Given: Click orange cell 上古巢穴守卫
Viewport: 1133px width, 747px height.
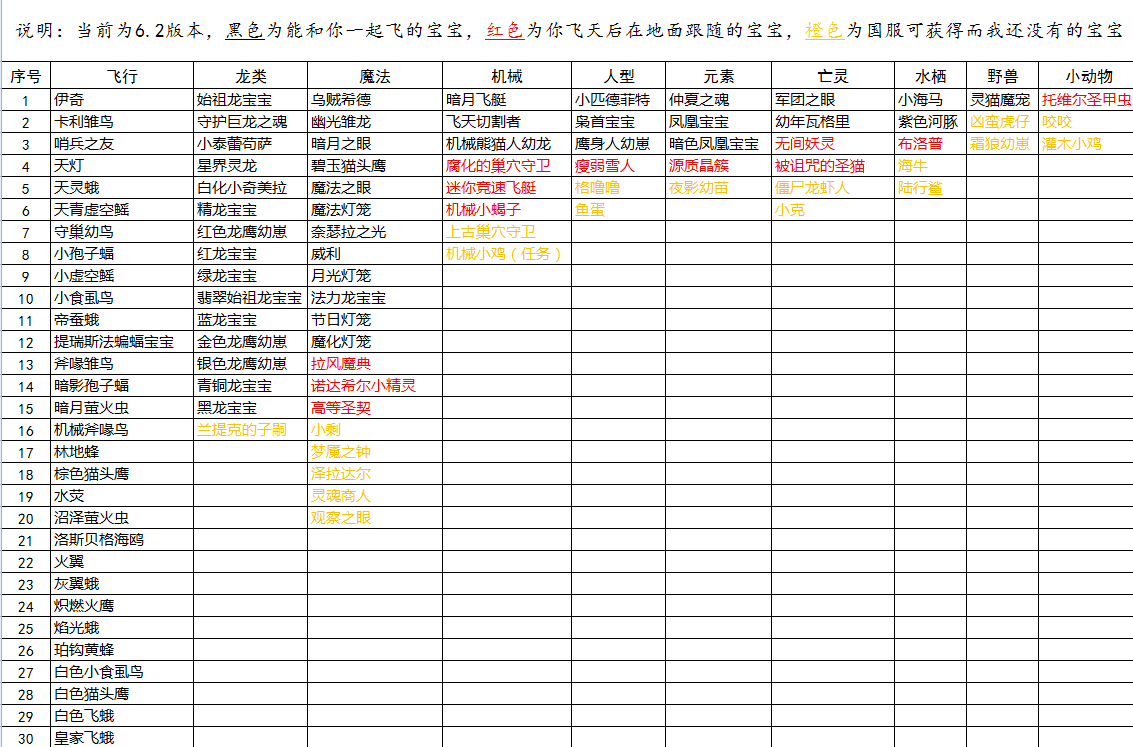Looking at the screenshot, I should pos(507,231).
